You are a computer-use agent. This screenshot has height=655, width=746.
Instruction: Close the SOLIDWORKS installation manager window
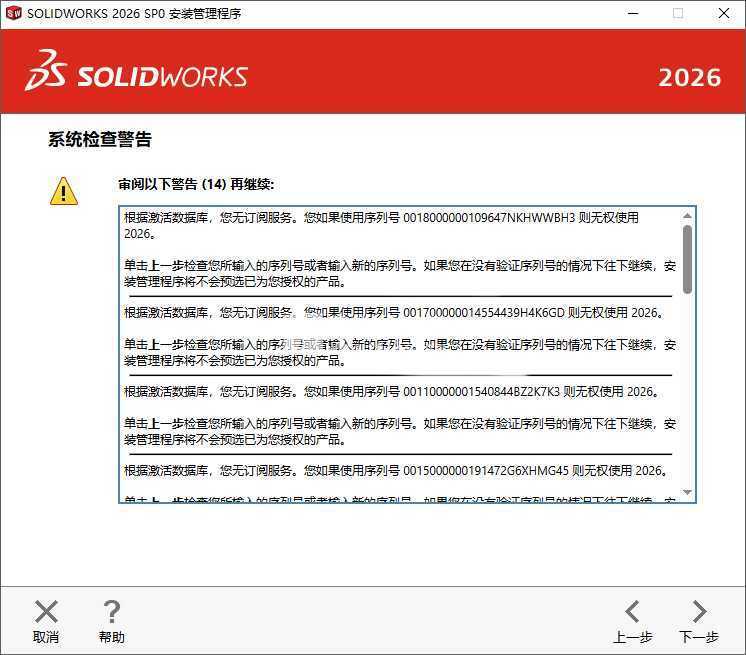click(723, 14)
